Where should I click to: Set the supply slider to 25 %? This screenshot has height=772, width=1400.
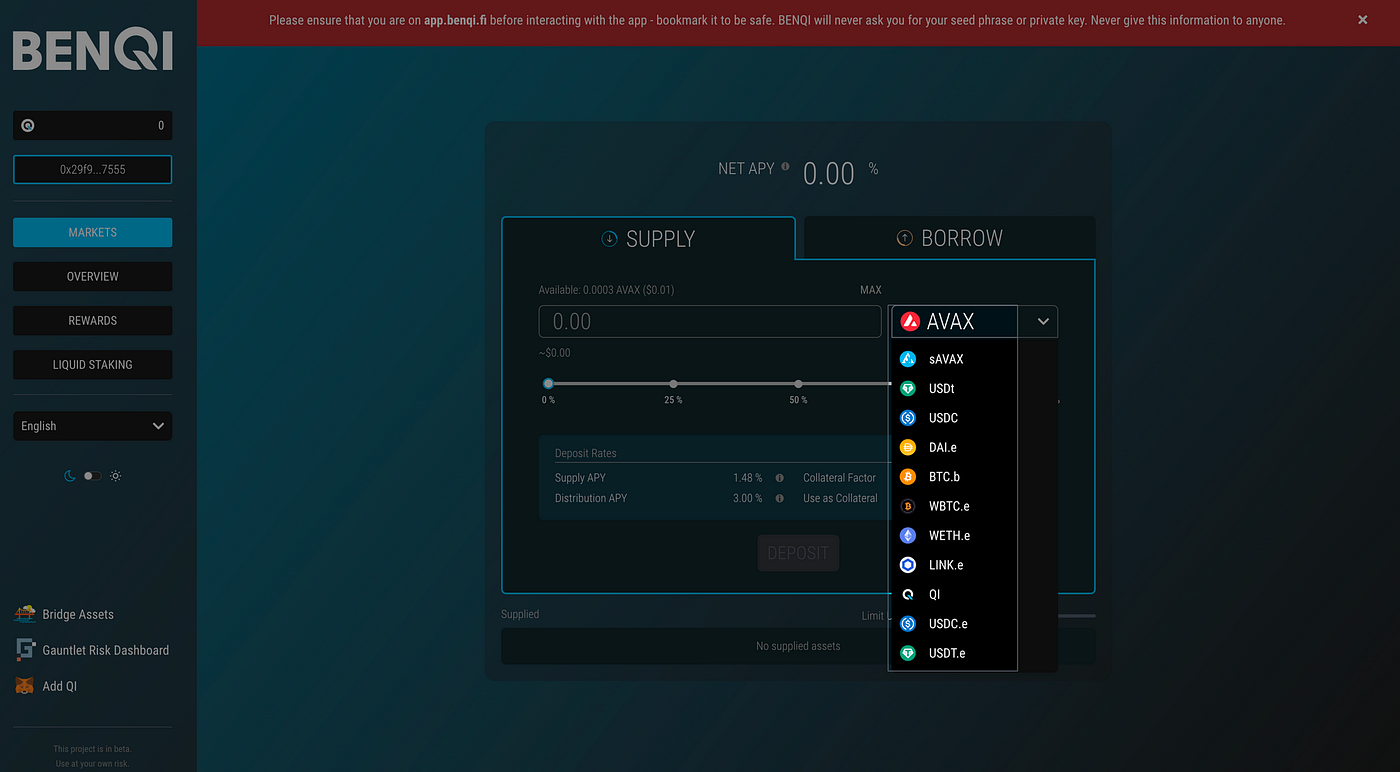[673, 384]
